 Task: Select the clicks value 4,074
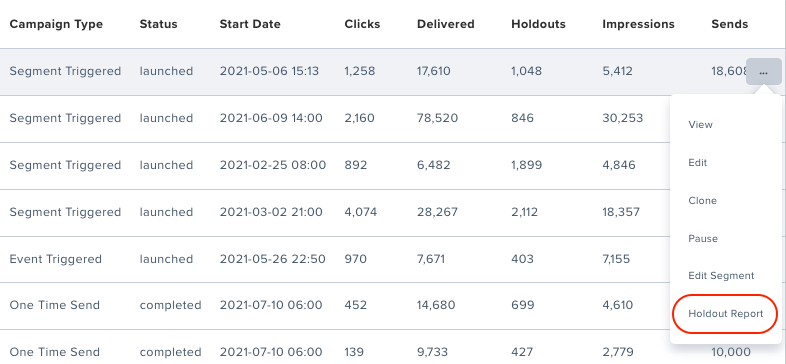tap(360, 212)
